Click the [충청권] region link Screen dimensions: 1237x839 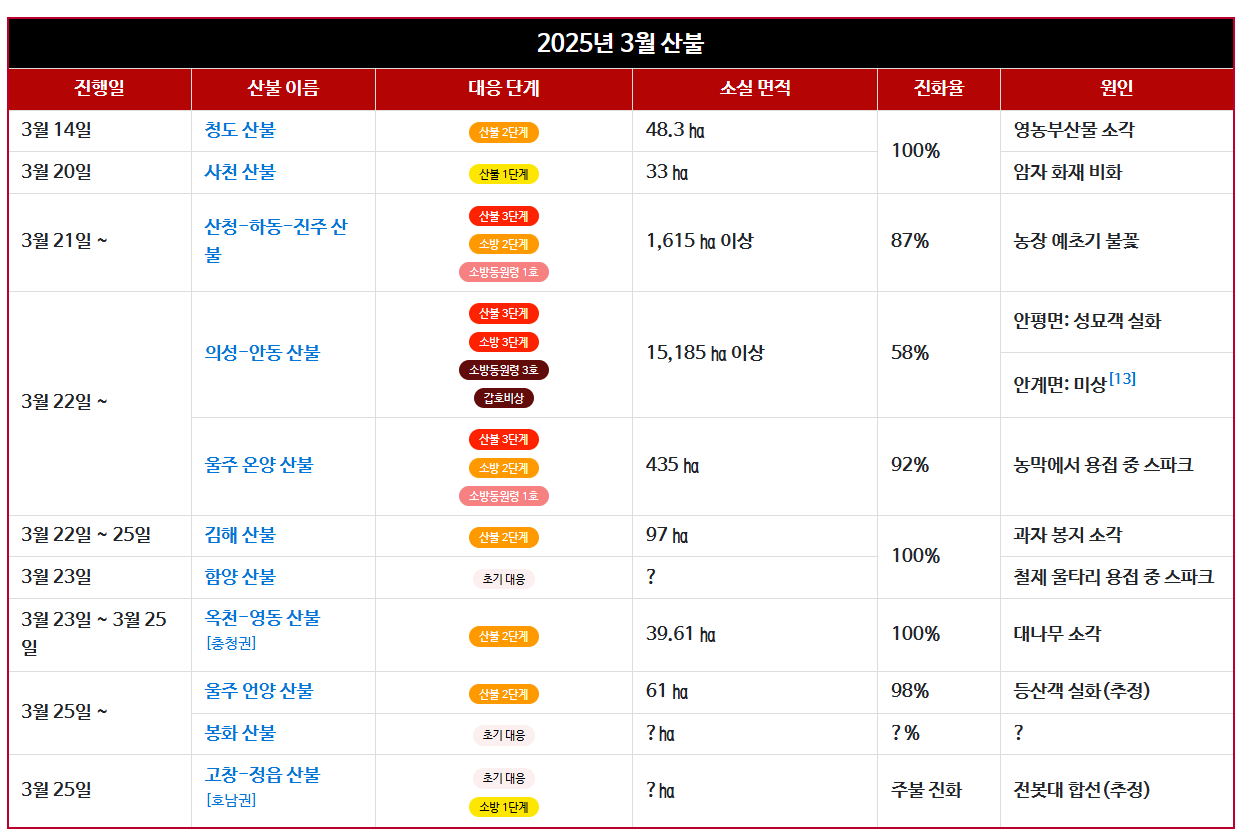(231, 643)
